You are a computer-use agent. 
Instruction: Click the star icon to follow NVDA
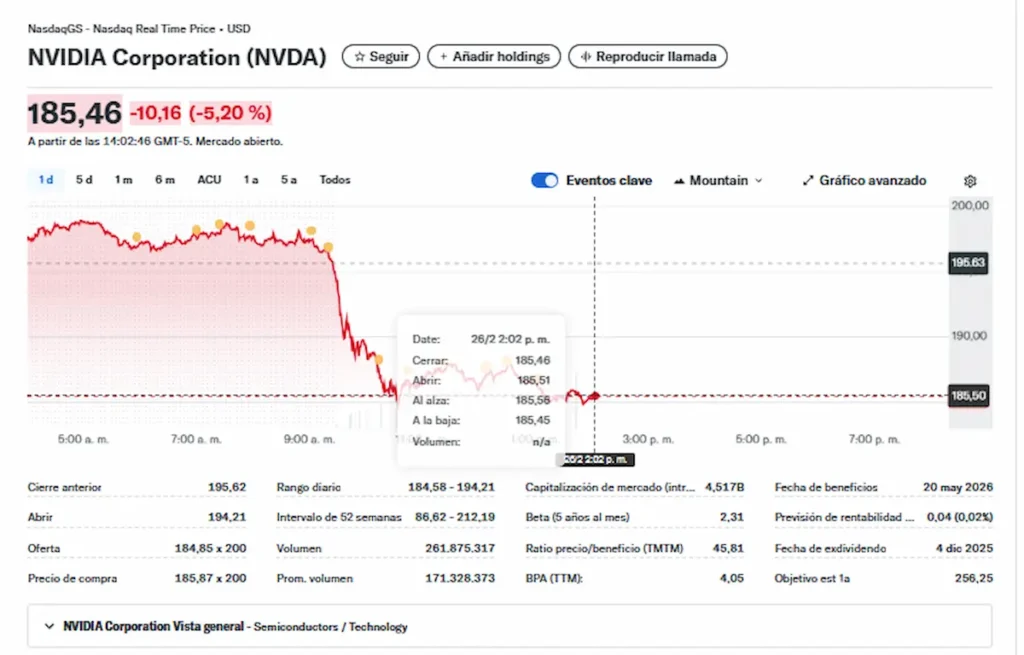pos(359,57)
